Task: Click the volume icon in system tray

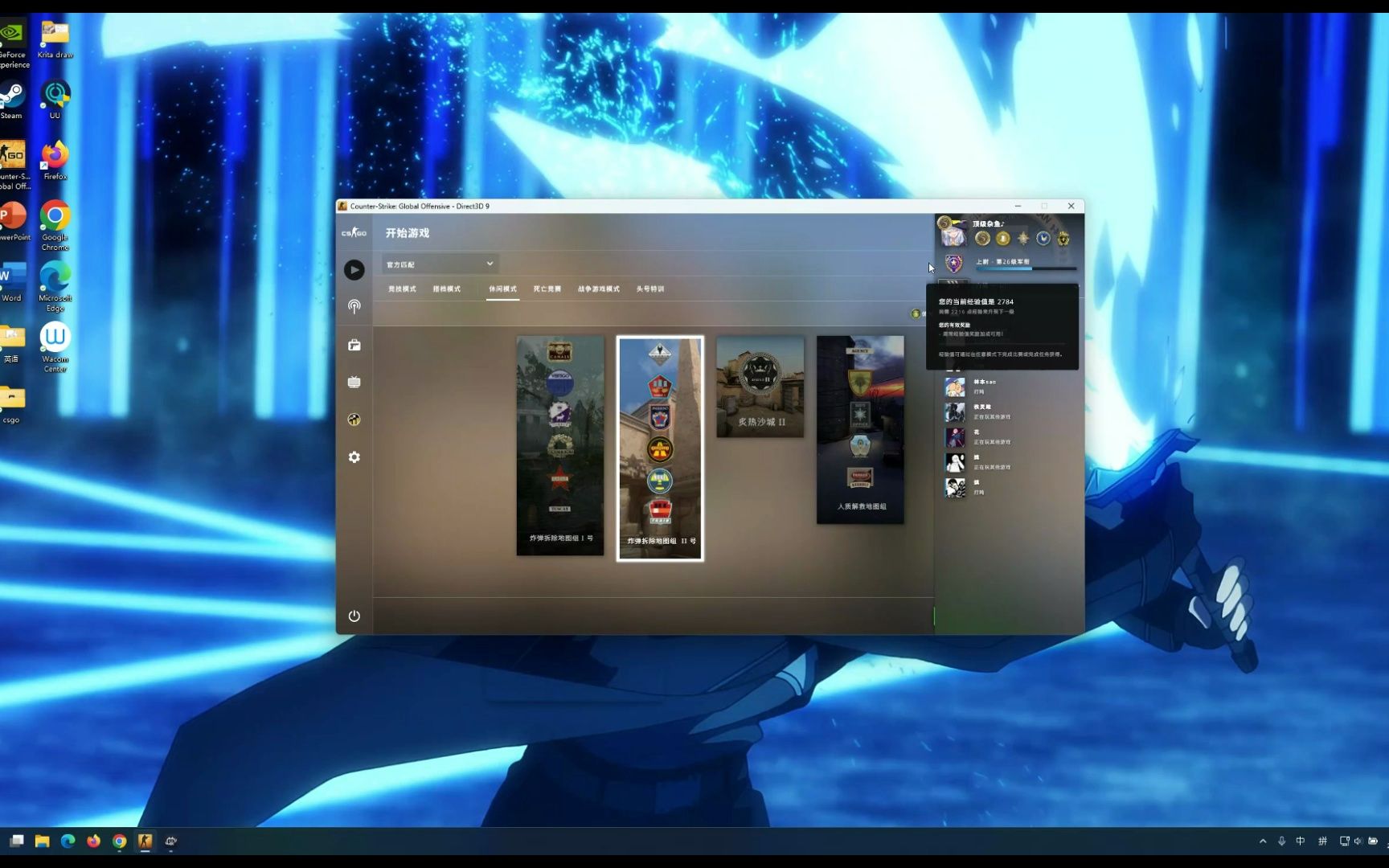Action: tap(1358, 841)
